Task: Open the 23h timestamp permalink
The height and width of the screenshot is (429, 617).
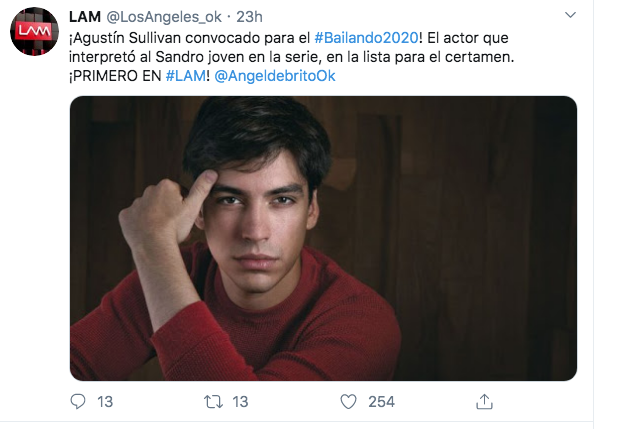Action: pyautogui.click(x=249, y=17)
